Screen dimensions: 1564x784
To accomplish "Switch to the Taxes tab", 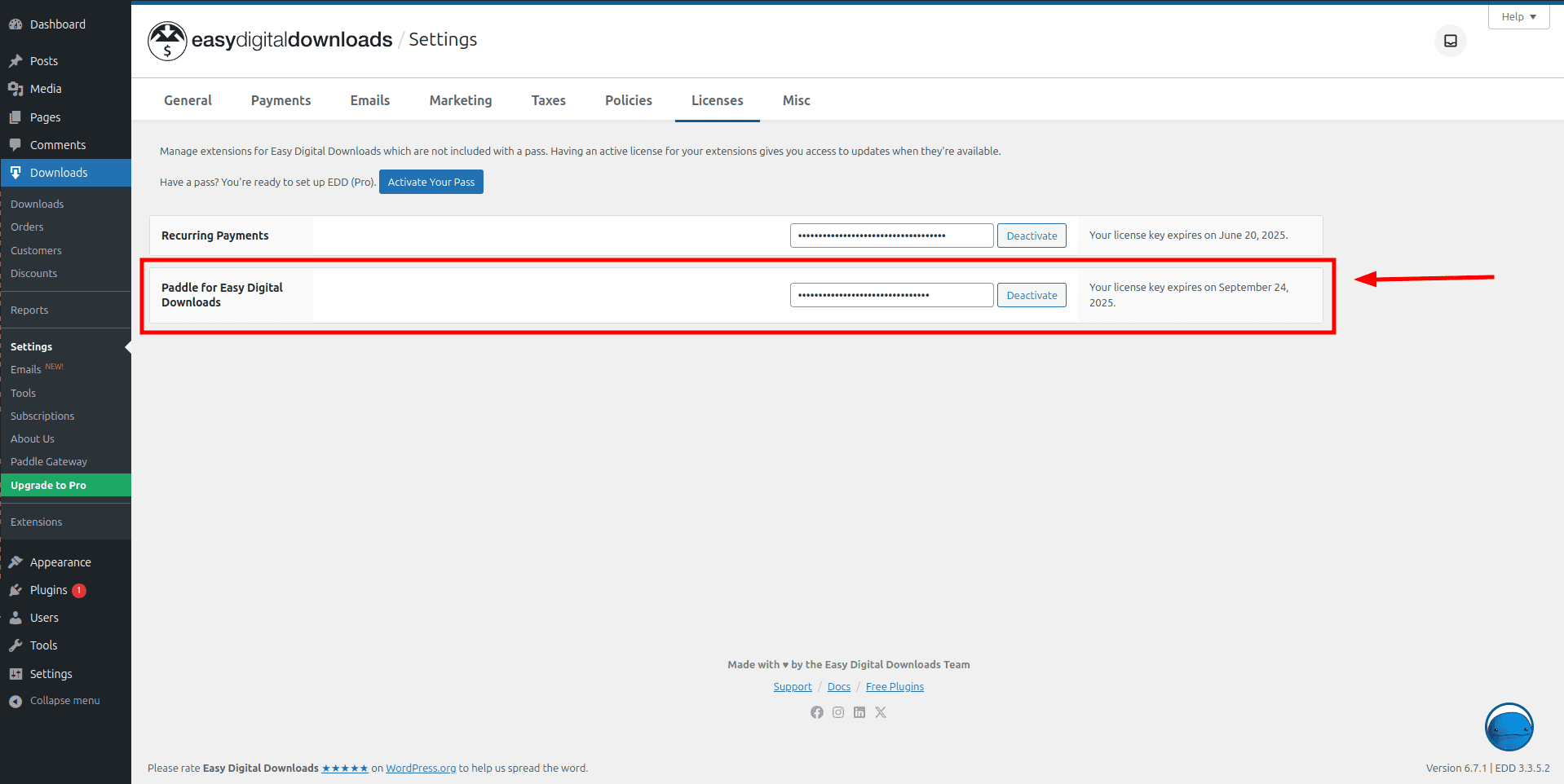I will pyautogui.click(x=549, y=100).
